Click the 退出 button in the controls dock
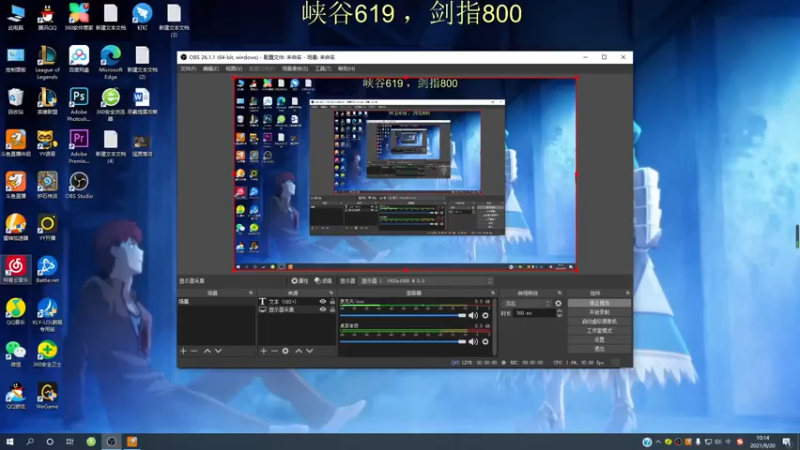This screenshot has height=450, width=800. (x=599, y=349)
